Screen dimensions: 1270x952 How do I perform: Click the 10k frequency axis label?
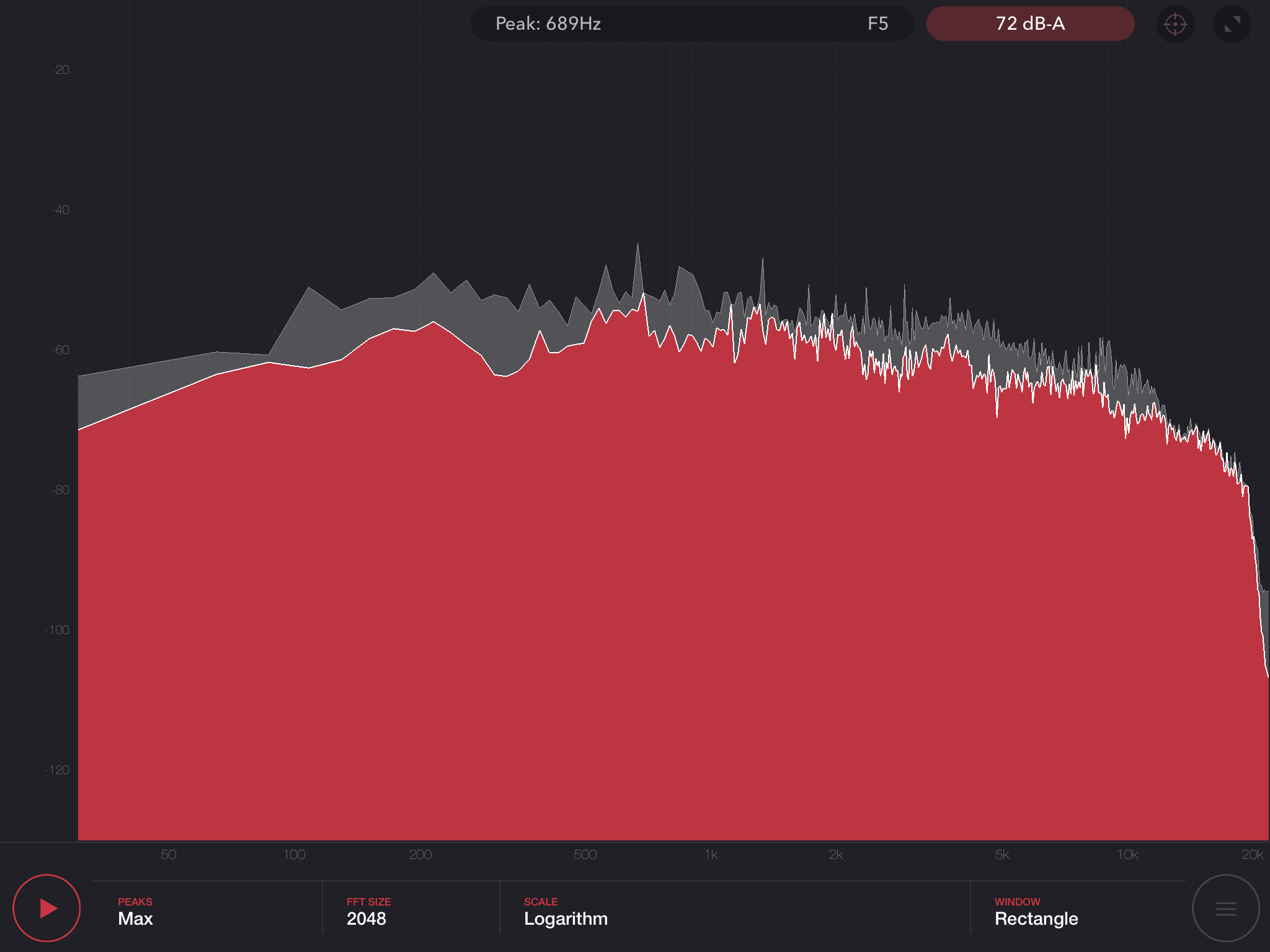pyautogui.click(x=1127, y=855)
